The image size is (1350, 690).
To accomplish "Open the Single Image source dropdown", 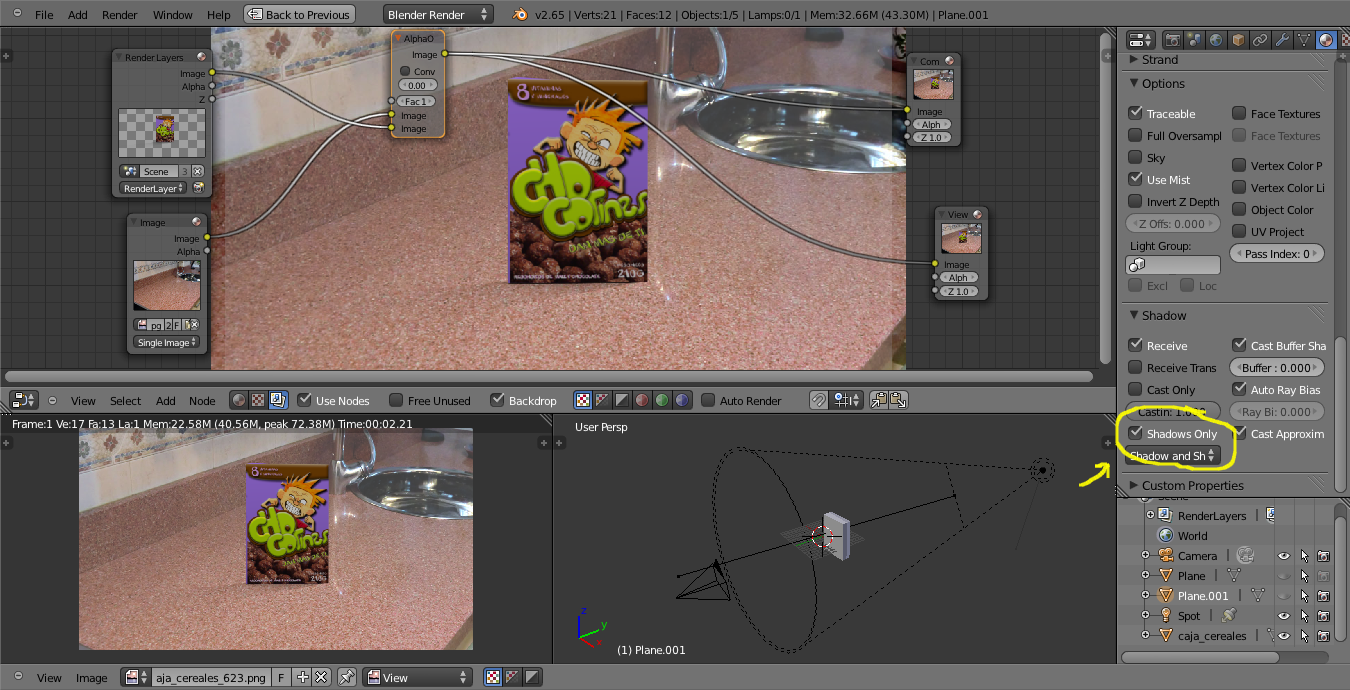I will tap(166, 342).
